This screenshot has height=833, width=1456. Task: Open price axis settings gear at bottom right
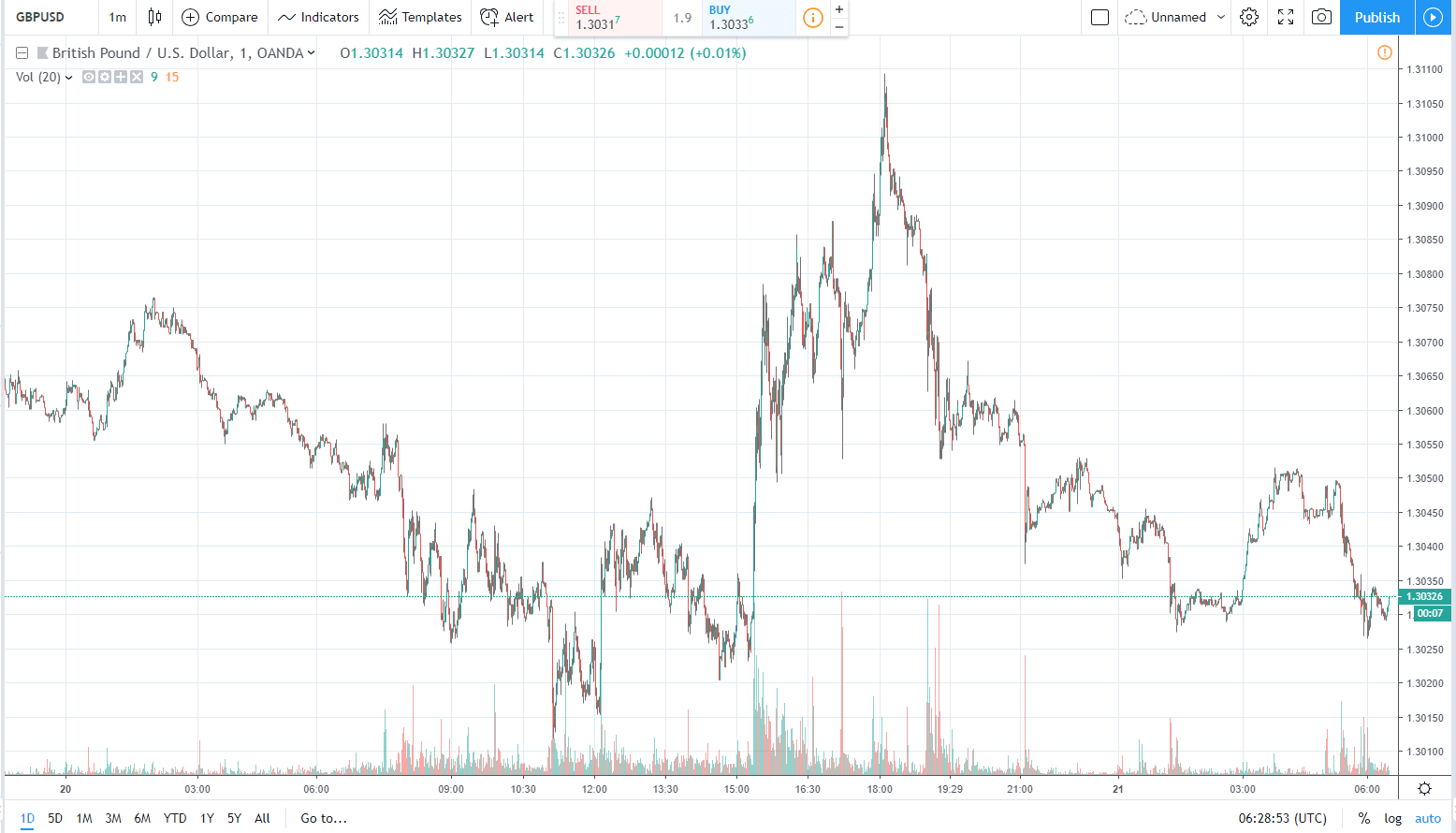(x=1424, y=788)
